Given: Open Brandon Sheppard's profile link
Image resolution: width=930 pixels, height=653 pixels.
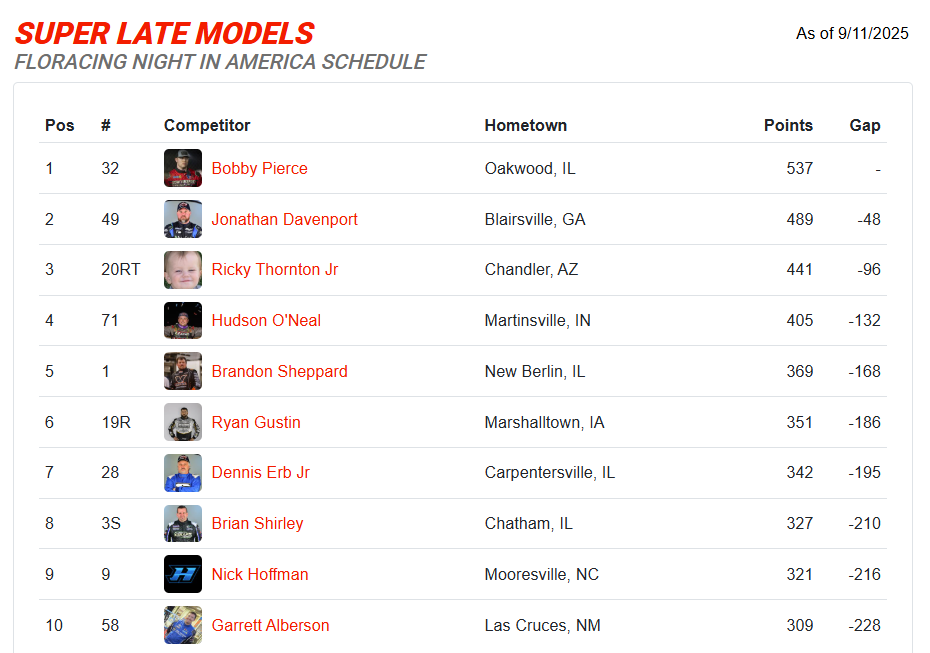Looking at the screenshot, I should 279,371.
